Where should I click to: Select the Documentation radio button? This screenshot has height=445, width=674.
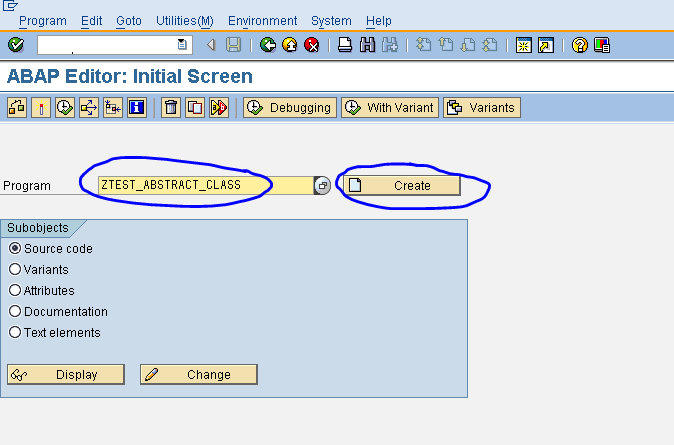15,311
